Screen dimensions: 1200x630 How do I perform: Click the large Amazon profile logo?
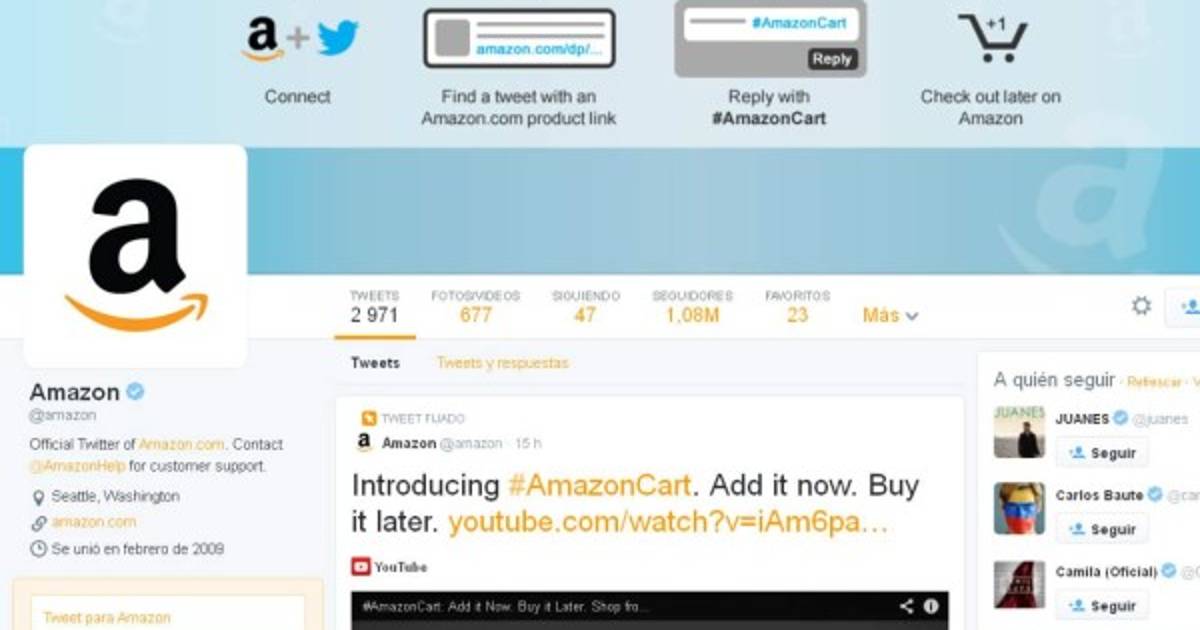click(x=135, y=256)
